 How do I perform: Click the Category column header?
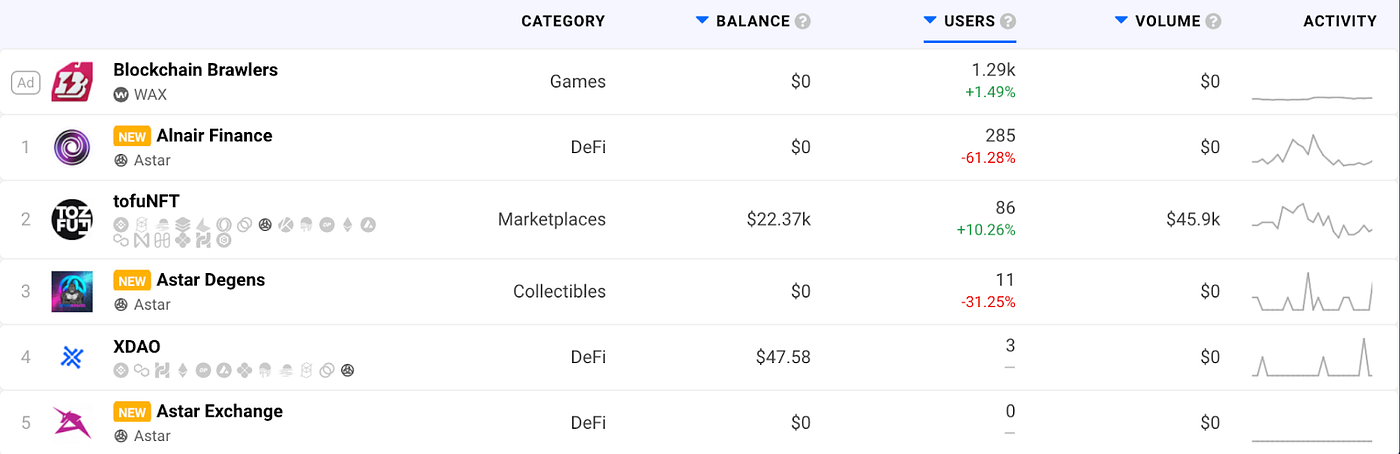click(563, 21)
